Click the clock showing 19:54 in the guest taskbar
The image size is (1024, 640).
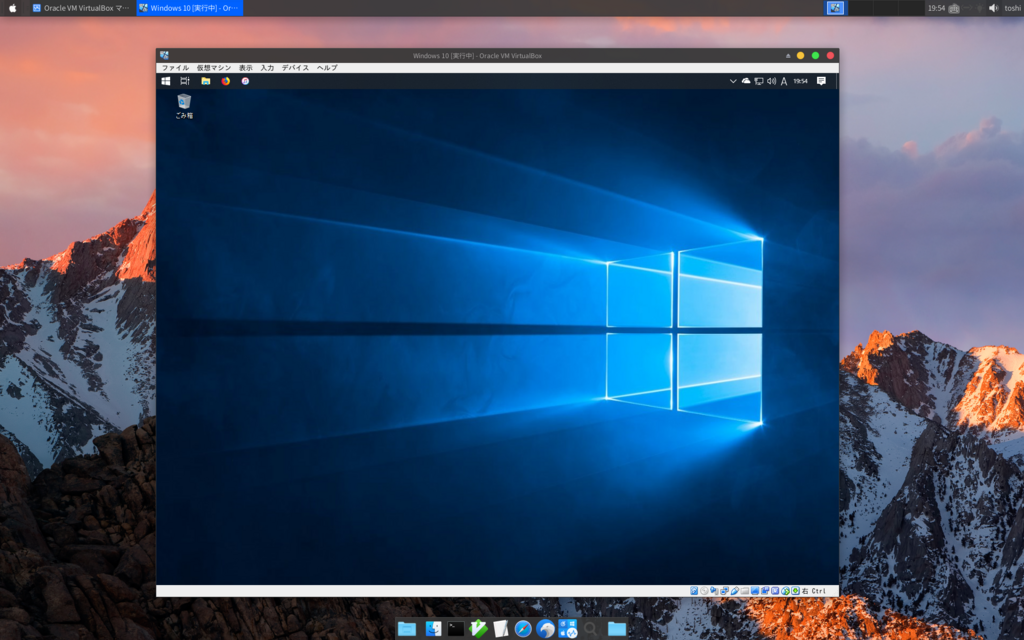click(x=801, y=81)
